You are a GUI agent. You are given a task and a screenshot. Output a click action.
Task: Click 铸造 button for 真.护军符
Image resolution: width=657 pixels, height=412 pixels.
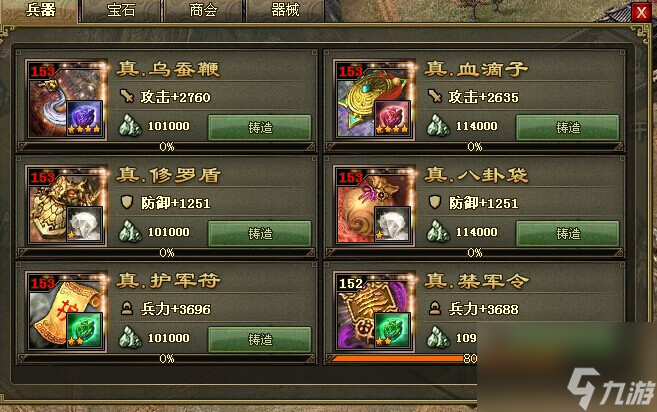click(x=260, y=339)
